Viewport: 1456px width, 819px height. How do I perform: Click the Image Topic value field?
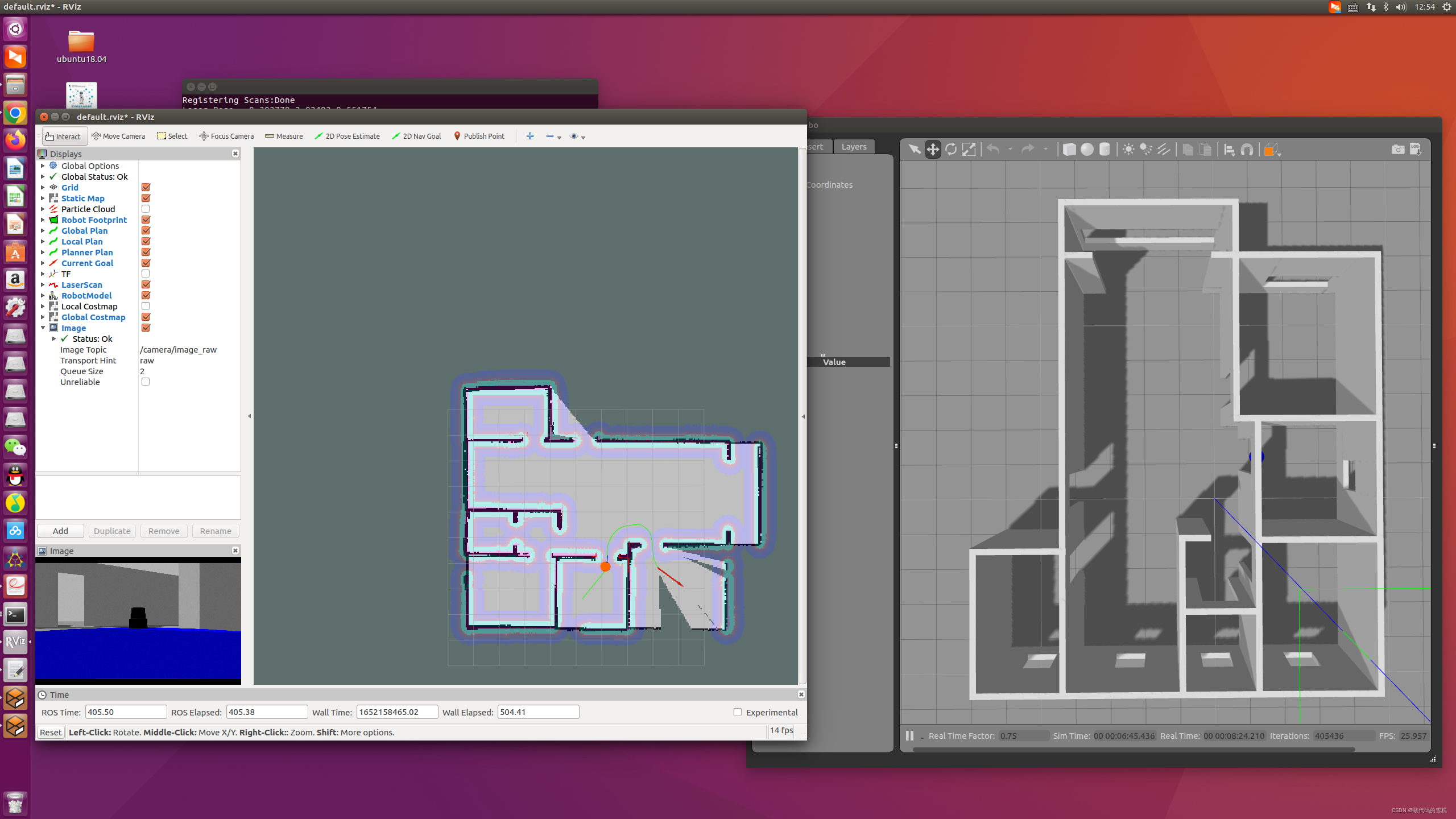coord(189,350)
